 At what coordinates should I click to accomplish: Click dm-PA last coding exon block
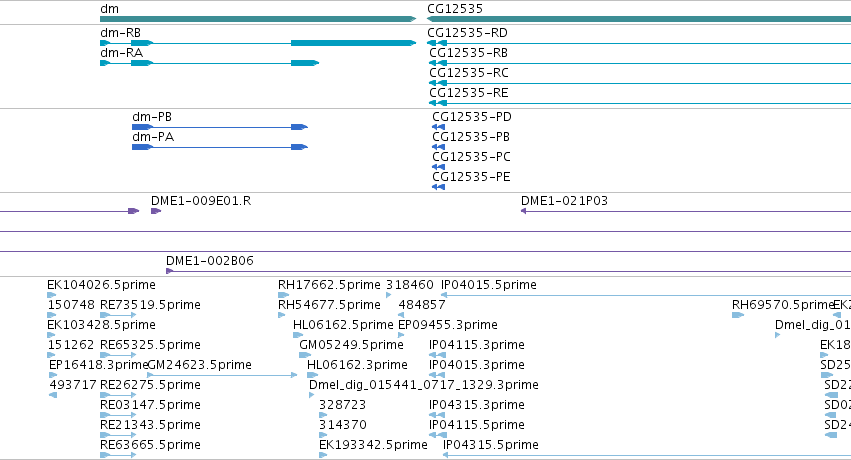[300, 147]
